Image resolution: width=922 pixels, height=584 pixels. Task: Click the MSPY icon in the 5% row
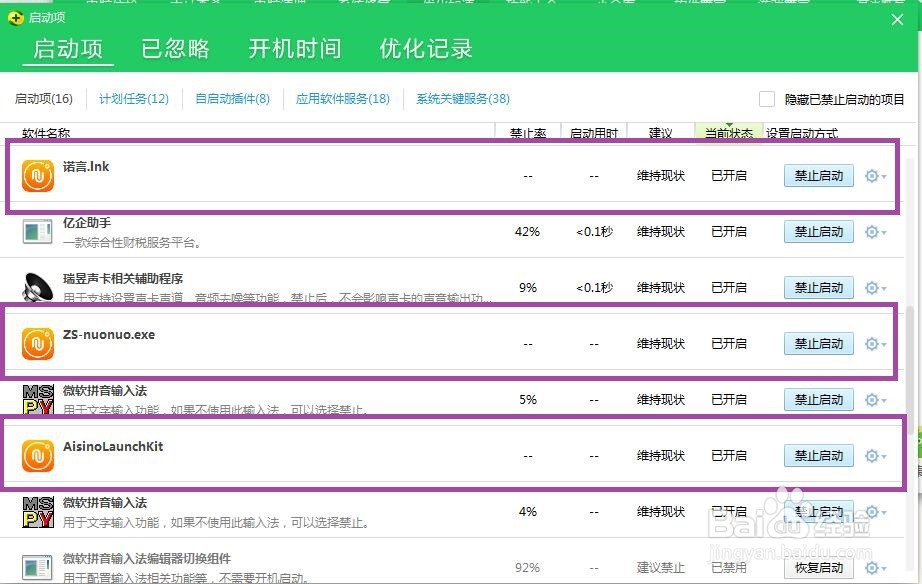pyautogui.click(x=38, y=399)
